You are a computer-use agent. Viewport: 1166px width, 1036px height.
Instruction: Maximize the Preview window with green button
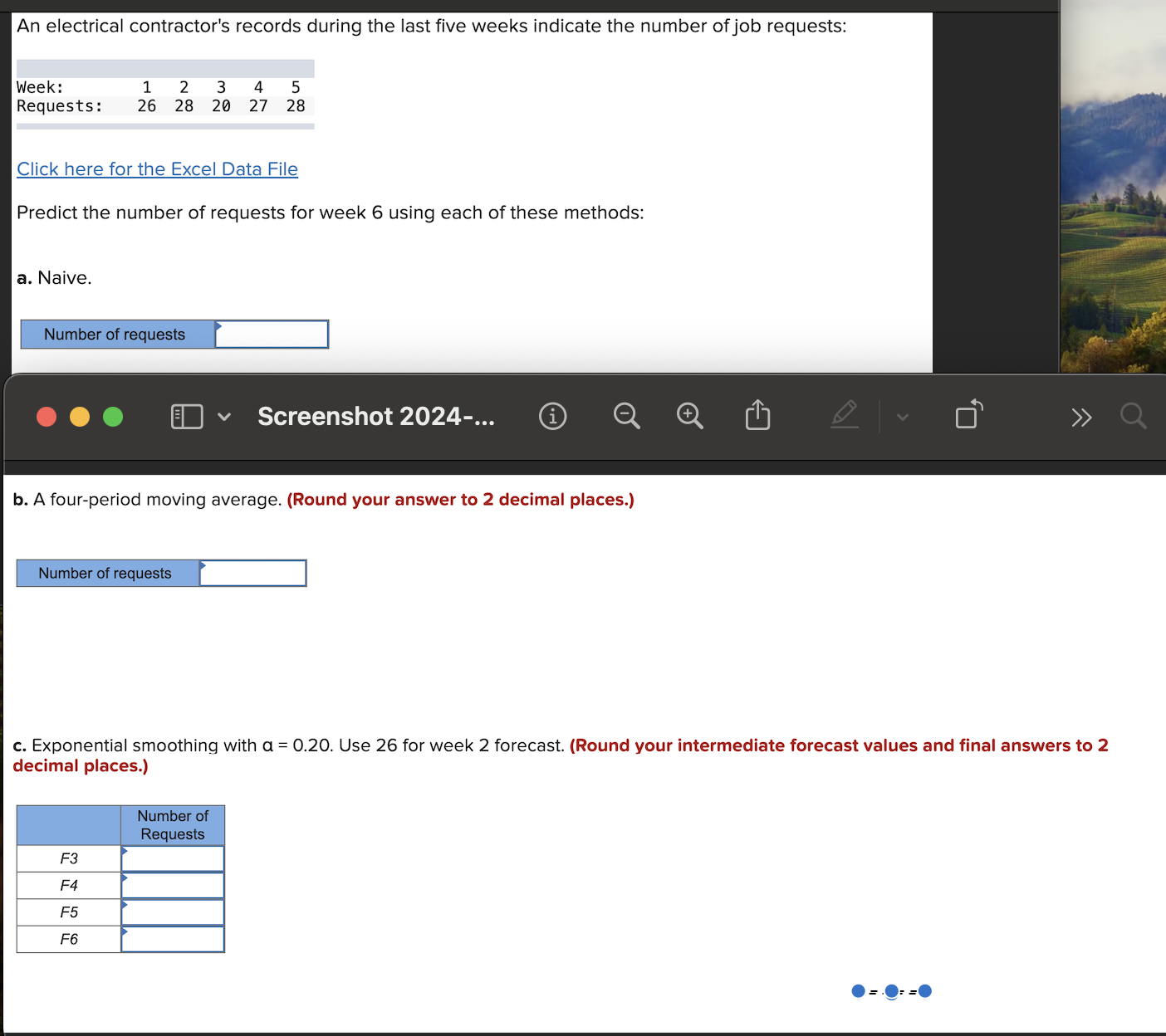113,416
